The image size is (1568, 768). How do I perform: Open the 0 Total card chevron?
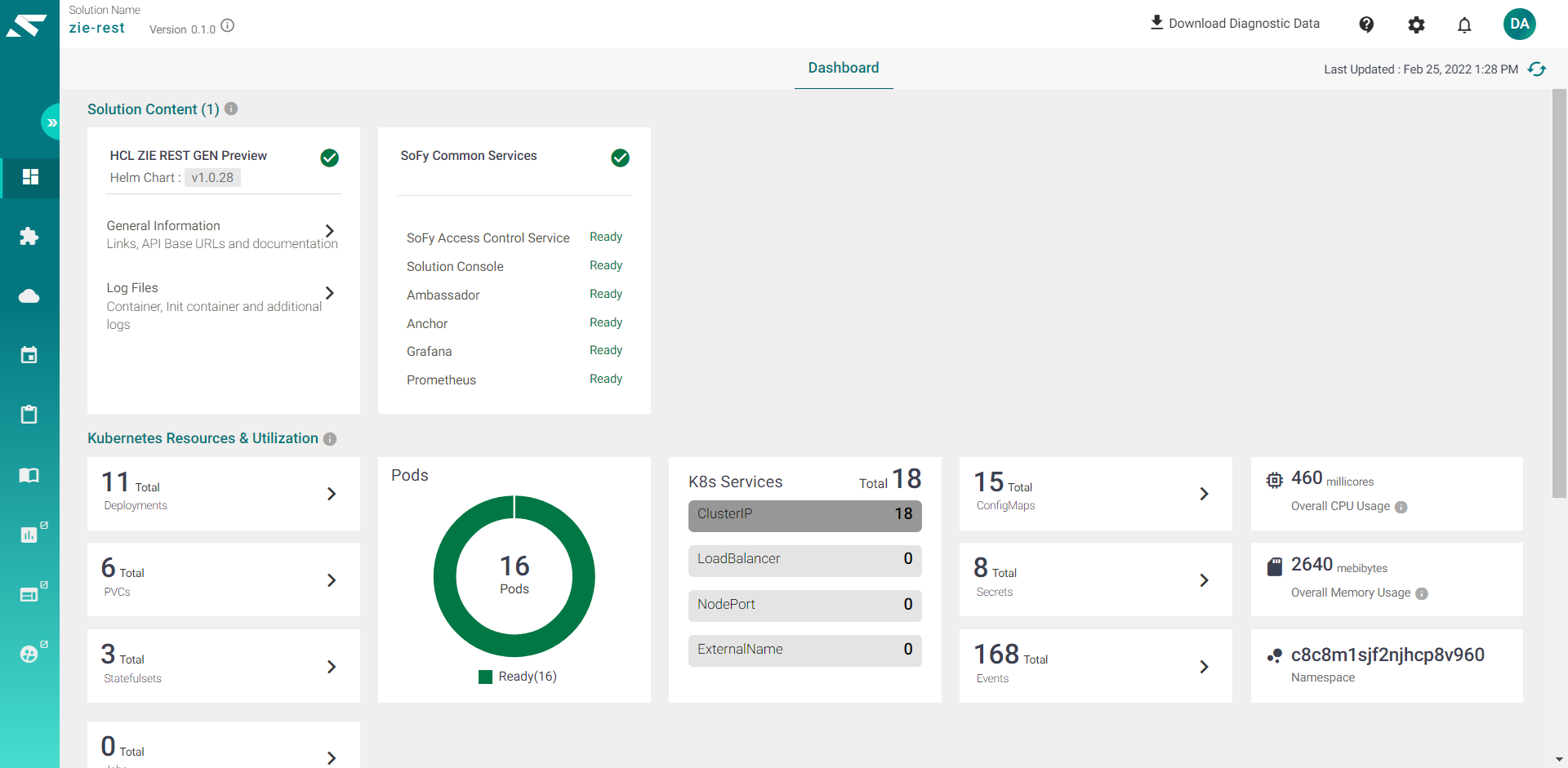(332, 757)
